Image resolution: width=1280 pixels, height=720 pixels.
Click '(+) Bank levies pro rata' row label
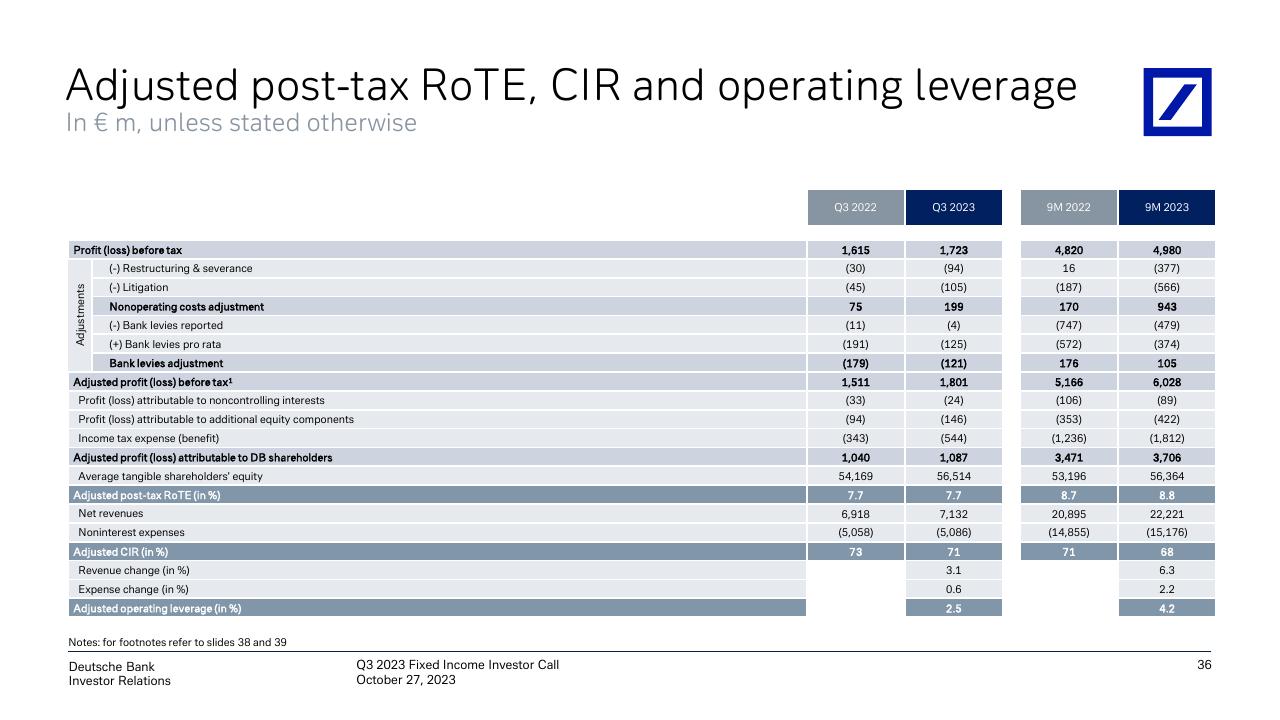pyautogui.click(x=165, y=344)
